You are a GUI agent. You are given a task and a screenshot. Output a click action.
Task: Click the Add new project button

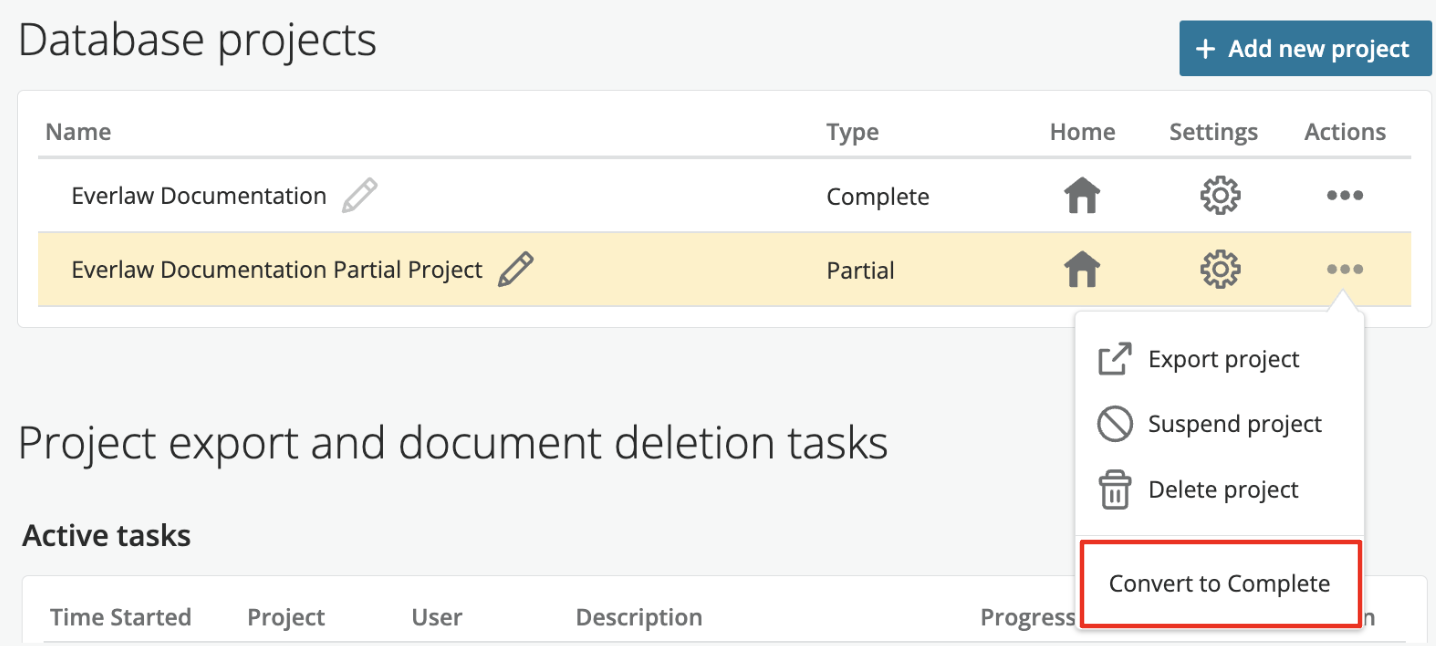[1304, 49]
